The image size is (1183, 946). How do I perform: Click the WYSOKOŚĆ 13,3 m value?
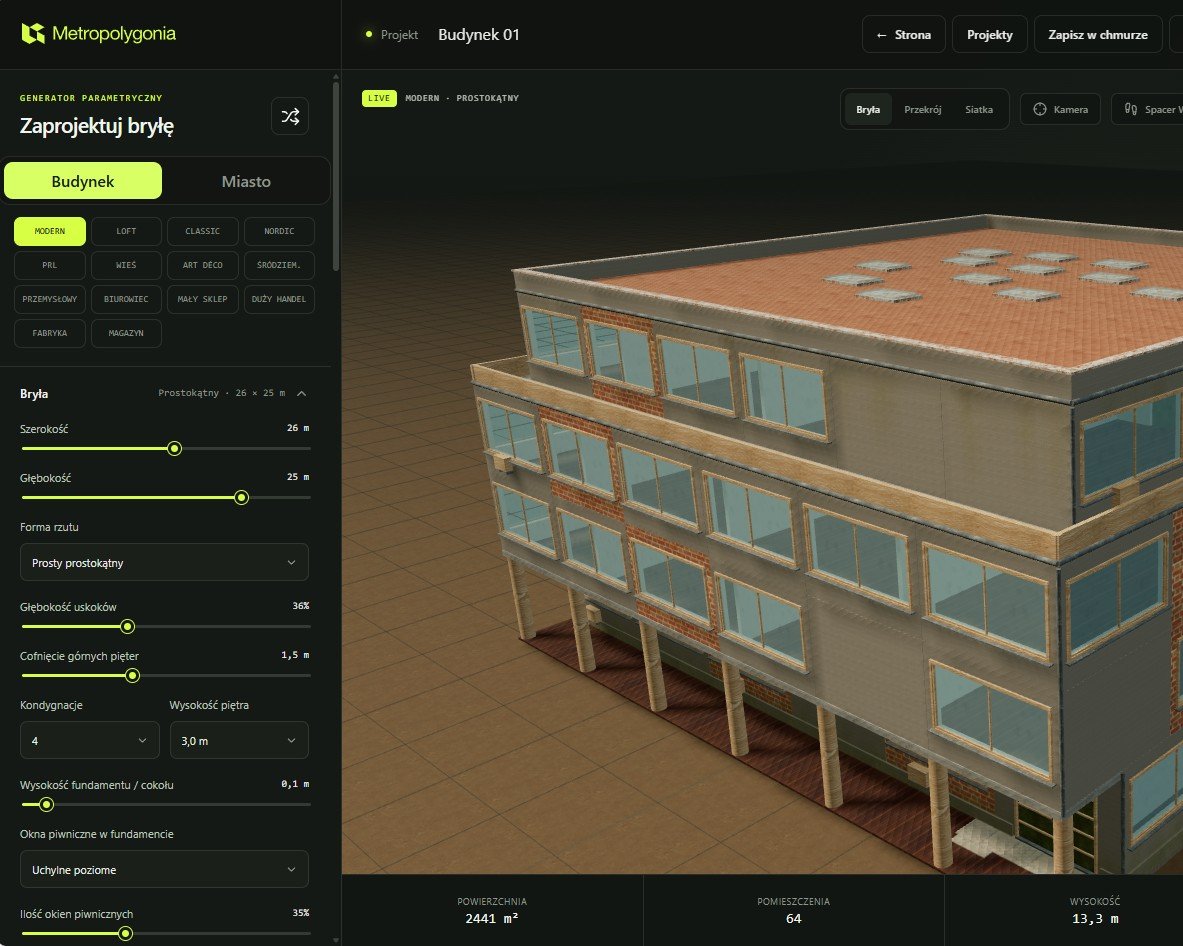point(1095,919)
